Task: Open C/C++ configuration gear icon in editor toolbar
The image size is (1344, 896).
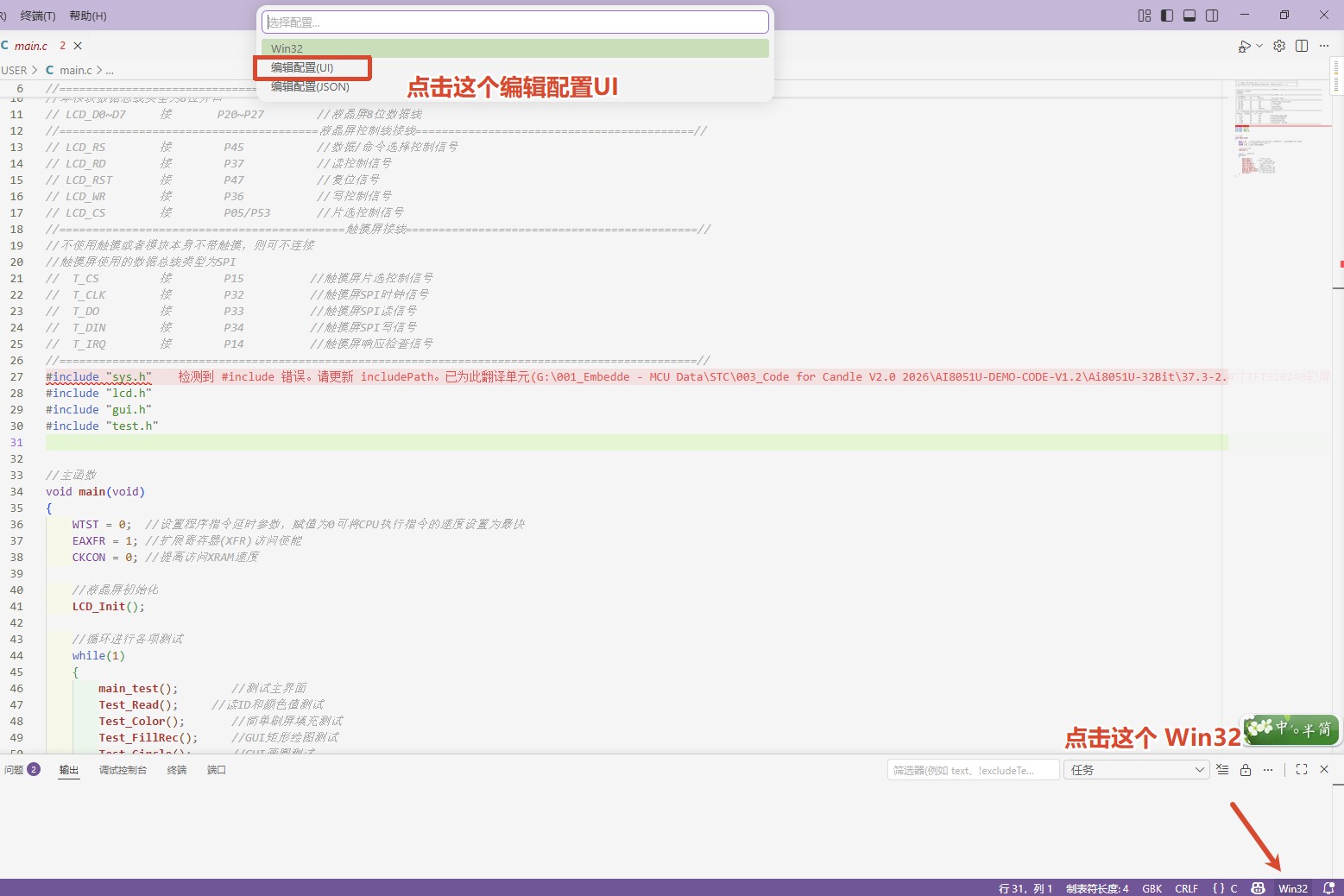Action: point(1279,46)
